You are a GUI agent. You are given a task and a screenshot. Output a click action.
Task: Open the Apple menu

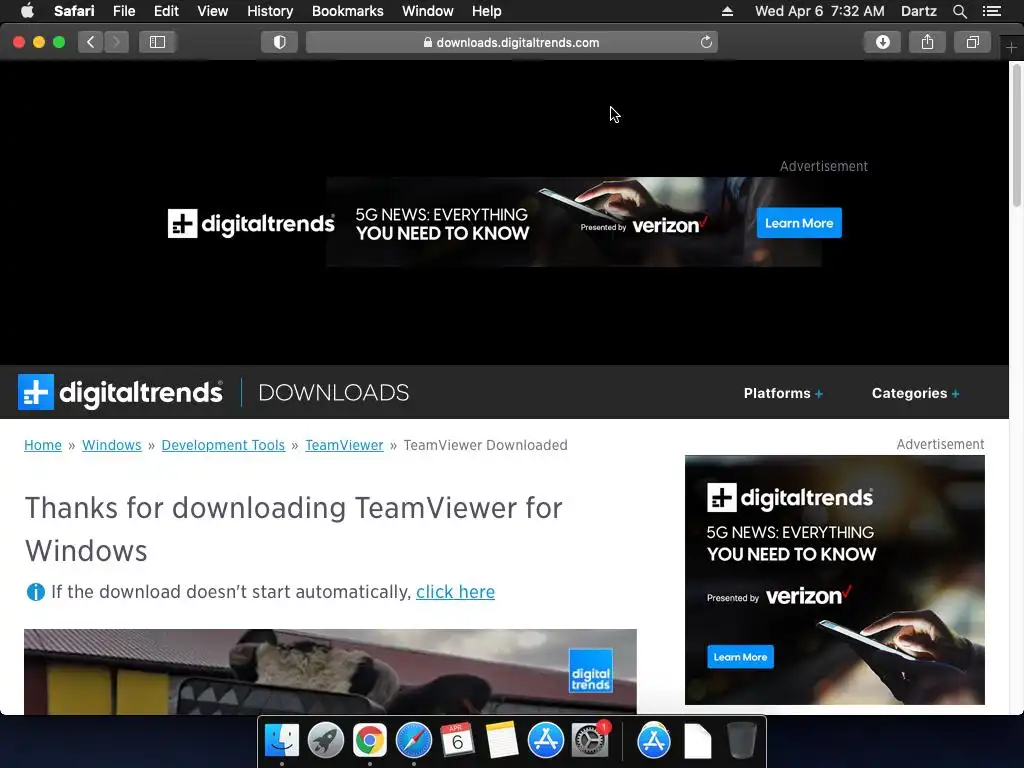(27, 11)
